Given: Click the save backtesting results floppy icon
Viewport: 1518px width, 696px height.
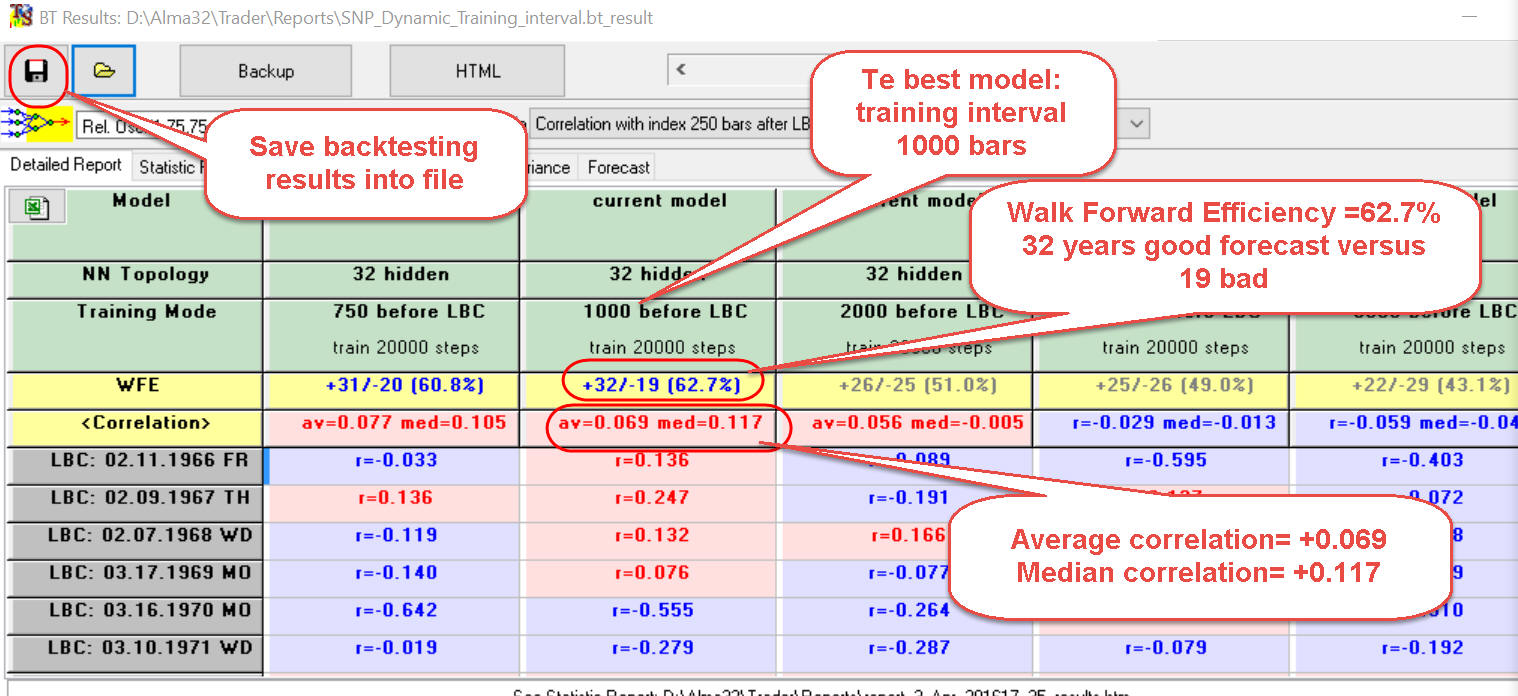Looking at the screenshot, I should [x=36, y=71].
